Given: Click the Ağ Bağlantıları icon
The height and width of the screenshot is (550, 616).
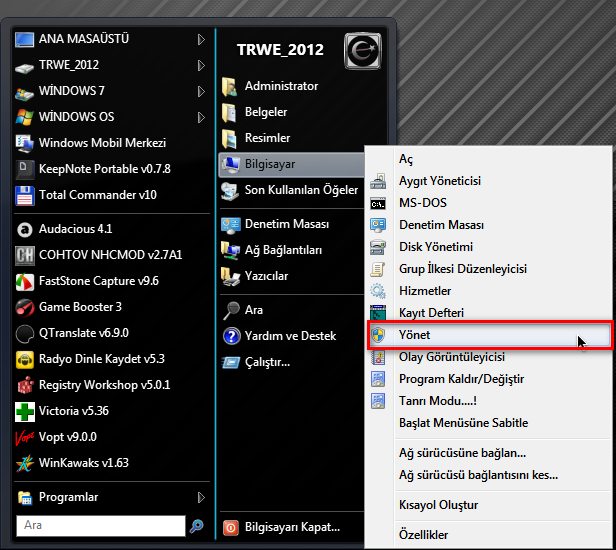Looking at the screenshot, I should [230, 250].
